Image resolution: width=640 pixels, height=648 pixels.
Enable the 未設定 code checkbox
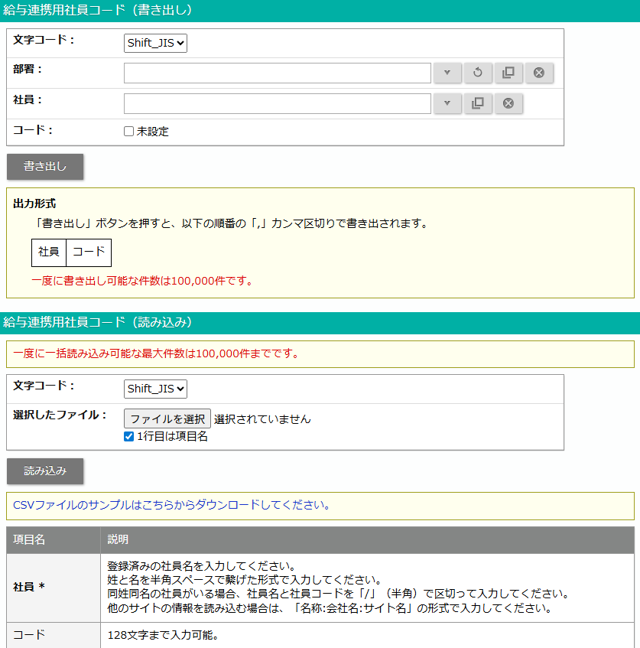[129, 131]
